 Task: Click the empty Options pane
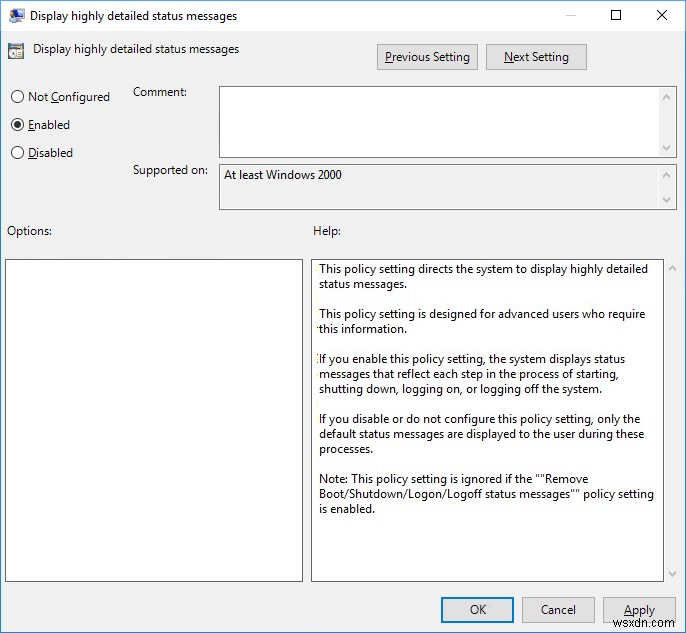pos(154,420)
